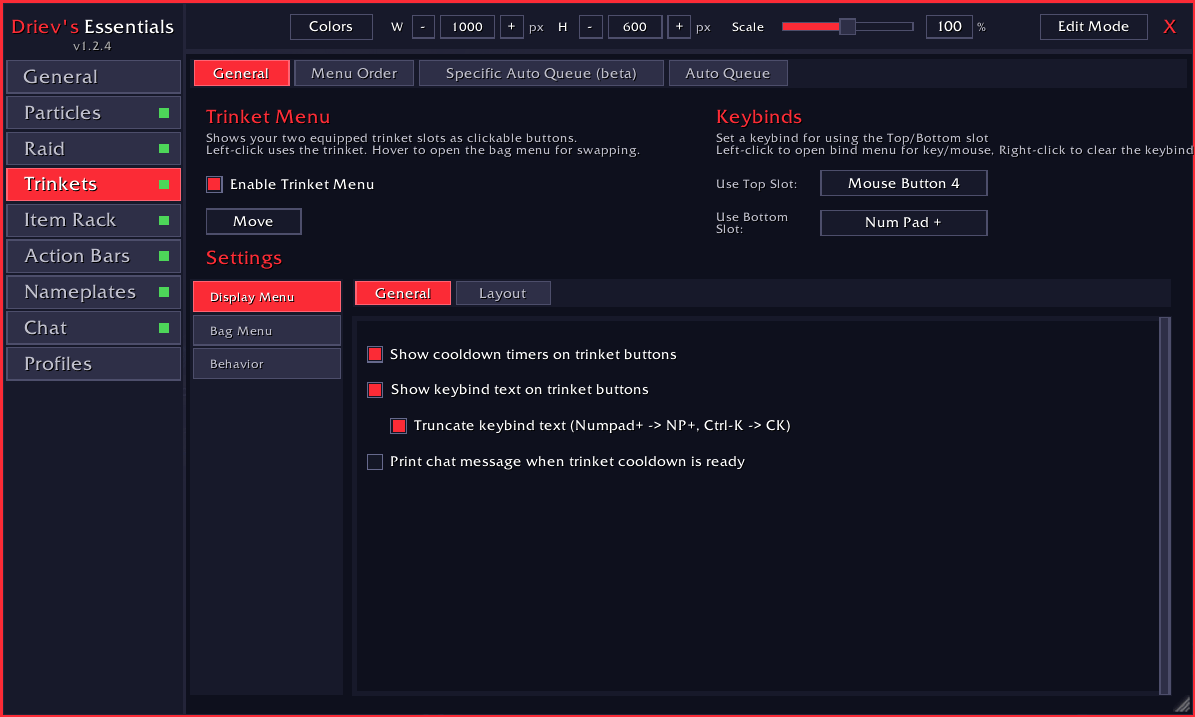Open the Profiles sidebar category
The height and width of the screenshot is (717, 1195).
(93, 363)
